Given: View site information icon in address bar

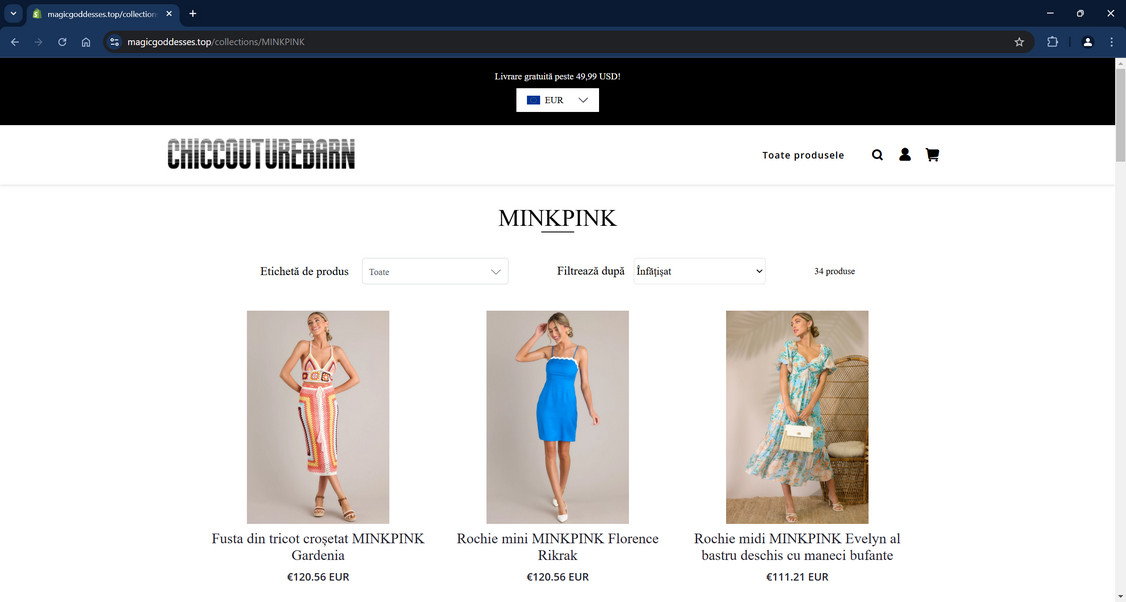Looking at the screenshot, I should [x=115, y=42].
